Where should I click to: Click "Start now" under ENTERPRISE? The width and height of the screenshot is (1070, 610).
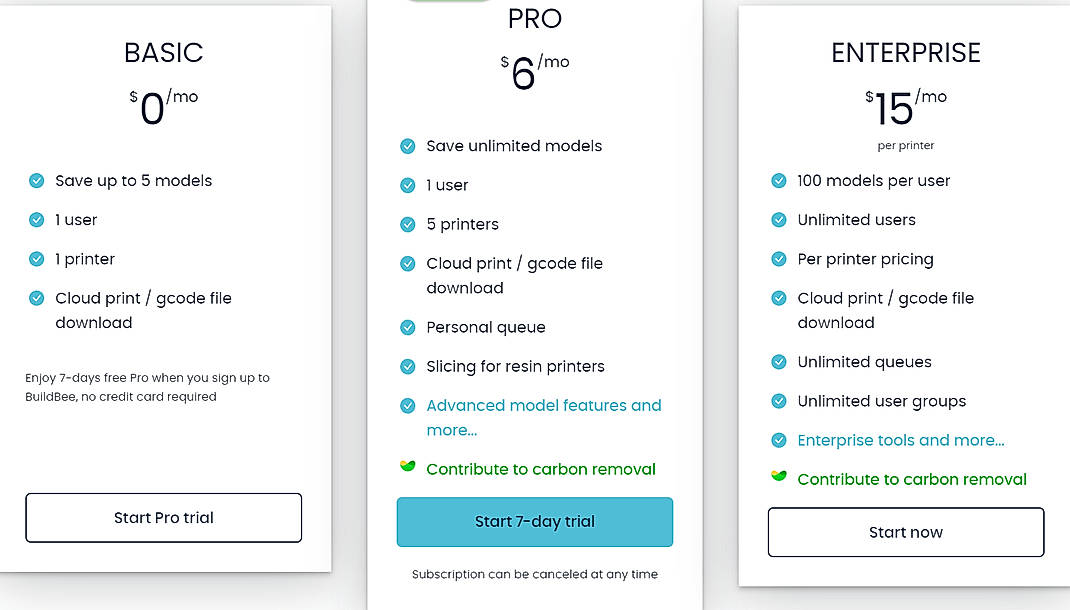tap(905, 532)
